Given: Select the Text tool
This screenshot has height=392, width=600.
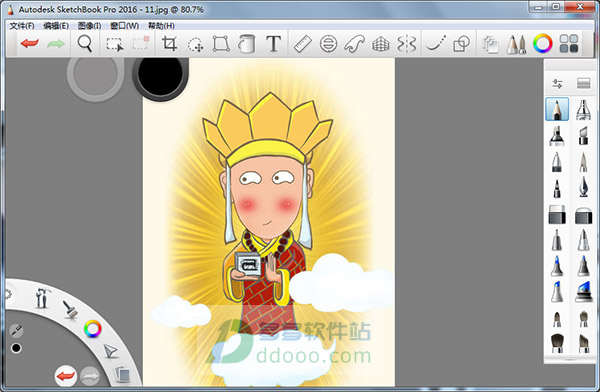Looking at the screenshot, I should tap(273, 44).
